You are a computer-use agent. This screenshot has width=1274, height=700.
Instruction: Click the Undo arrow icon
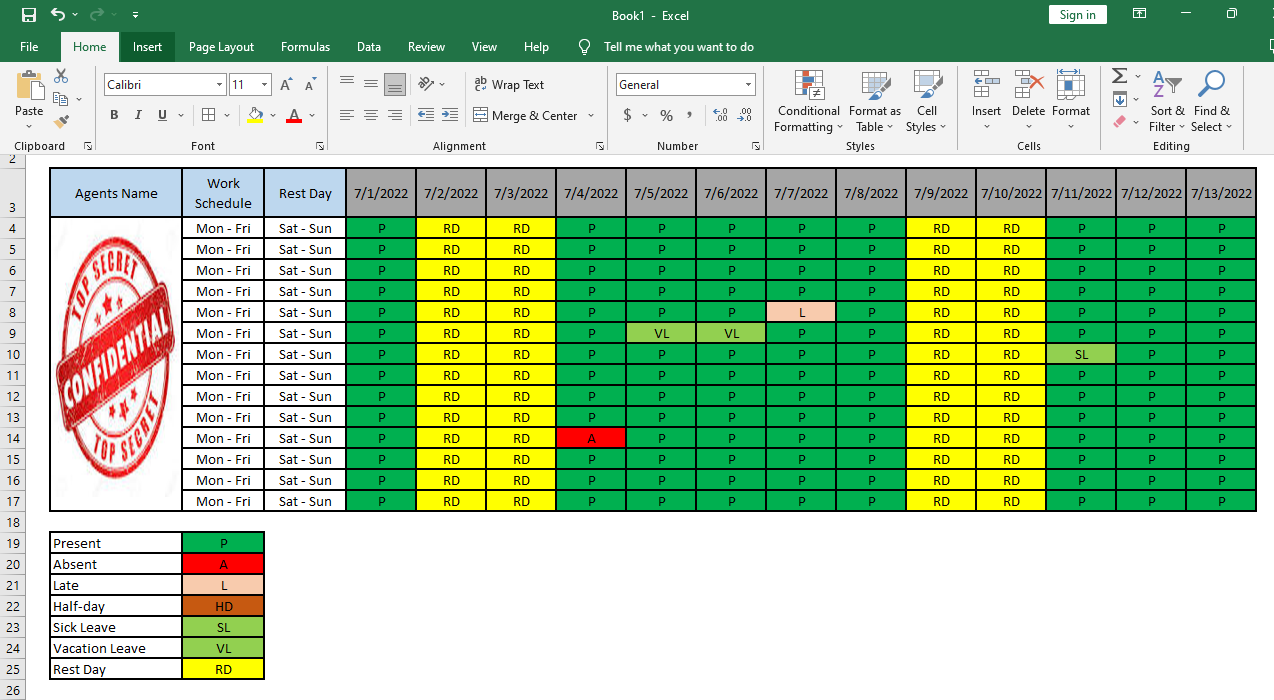click(x=58, y=15)
